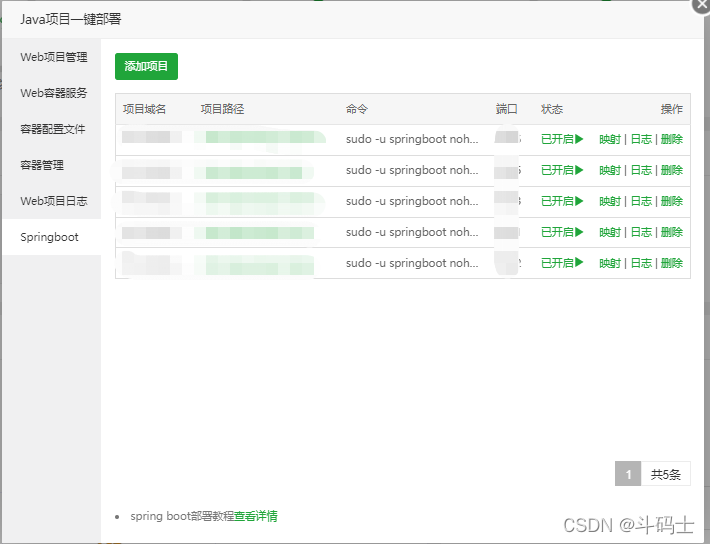710x544 pixels.
Task: Click the 状态 column header
Action: point(552,109)
